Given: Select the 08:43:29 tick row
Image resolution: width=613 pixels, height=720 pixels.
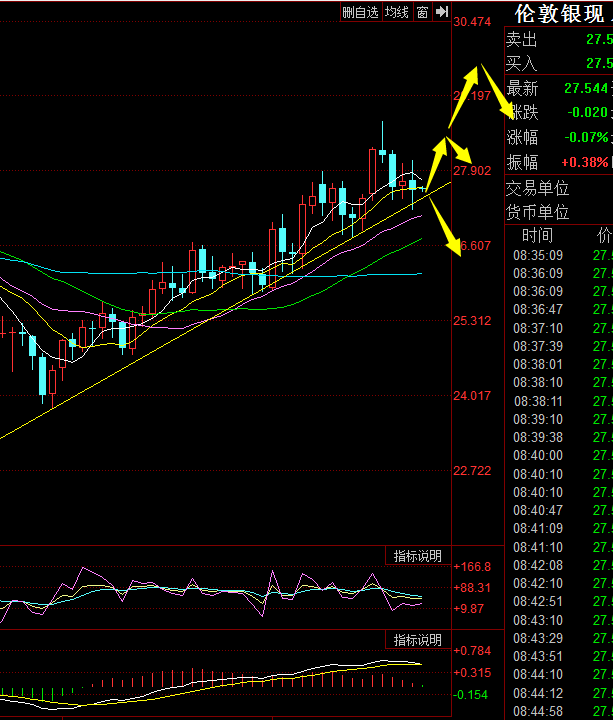Looking at the screenshot, I should click(x=563, y=638).
